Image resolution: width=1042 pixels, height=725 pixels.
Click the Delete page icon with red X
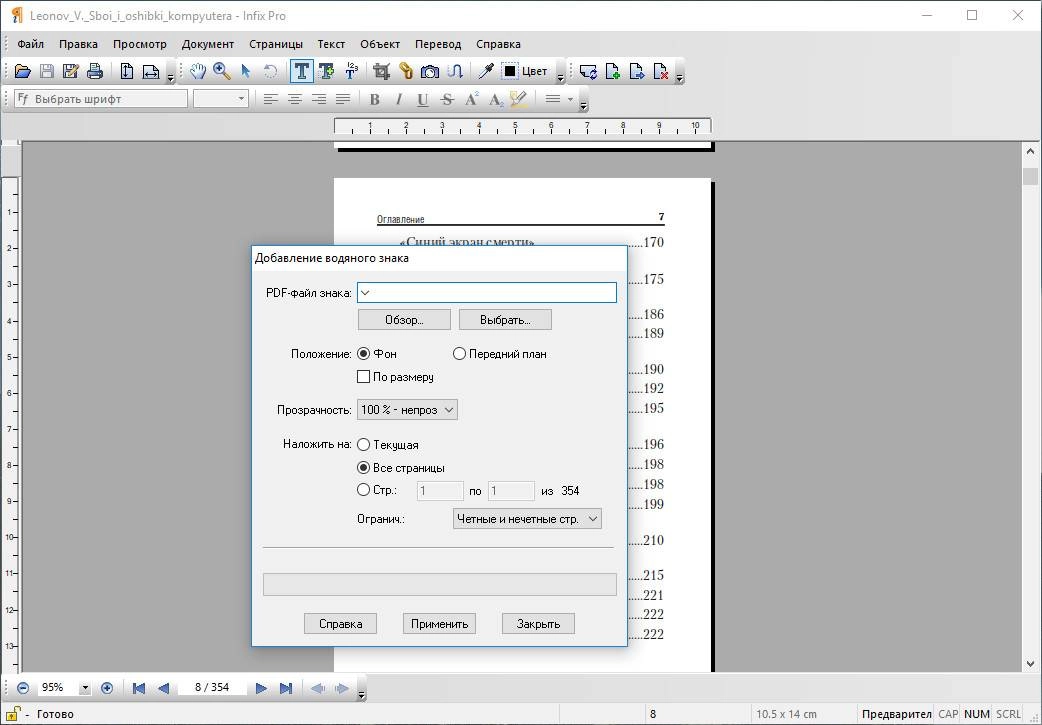[x=661, y=71]
